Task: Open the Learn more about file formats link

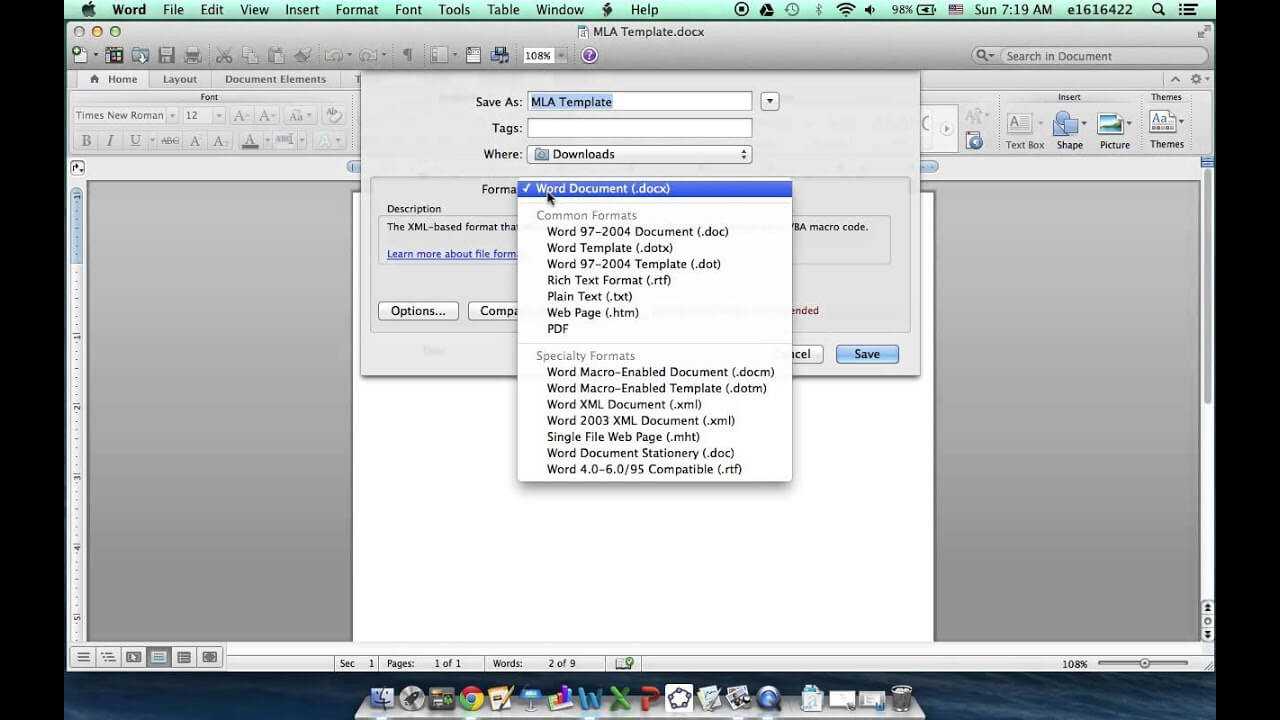Action: [x=452, y=254]
